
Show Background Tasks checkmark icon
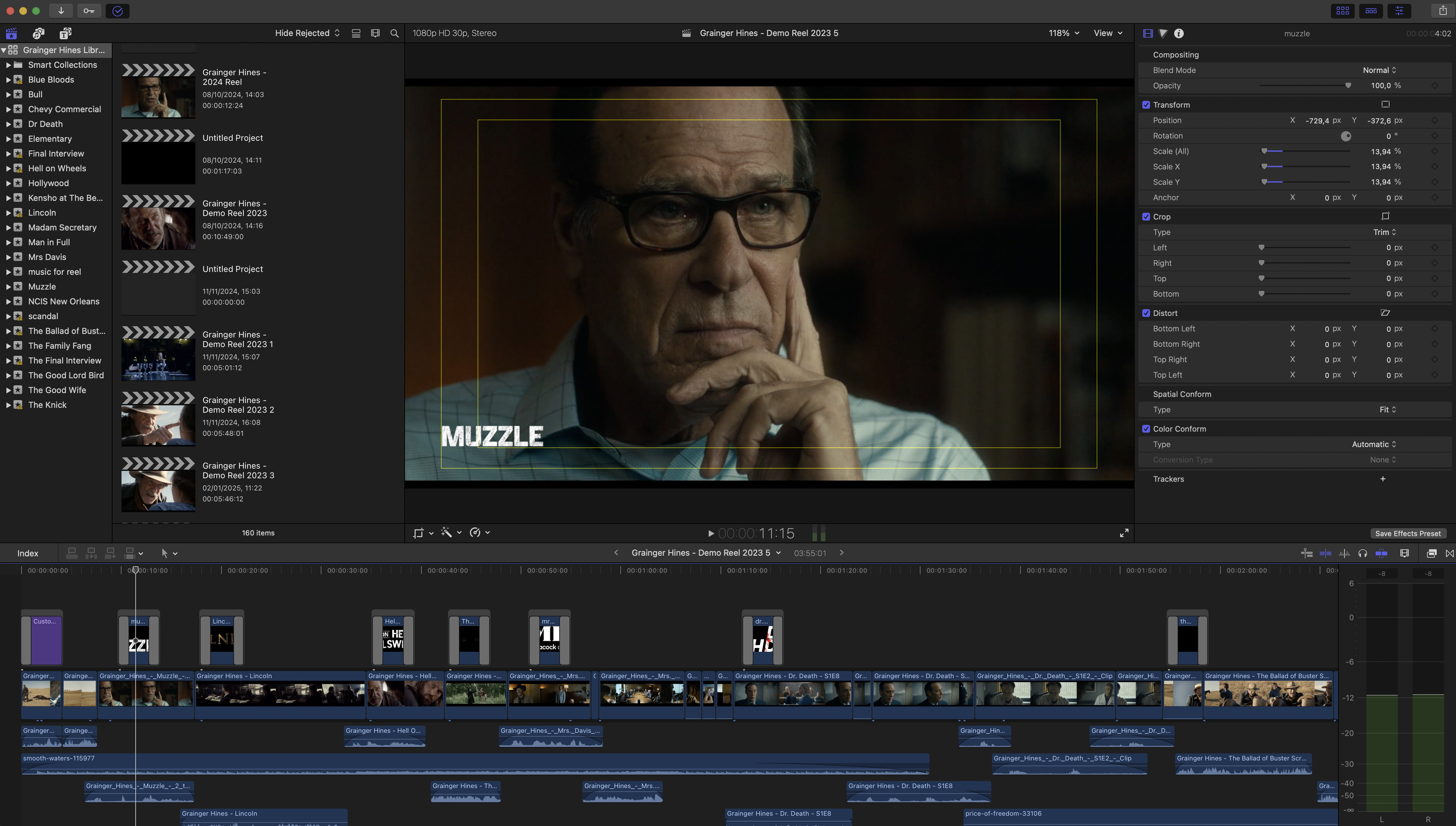117,11
